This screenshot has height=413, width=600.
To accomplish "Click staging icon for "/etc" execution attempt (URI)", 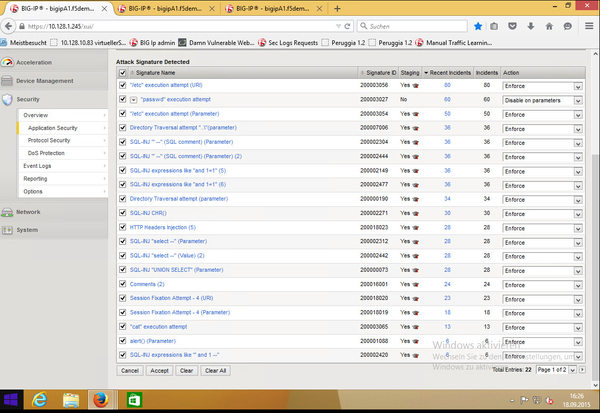I will [416, 85].
